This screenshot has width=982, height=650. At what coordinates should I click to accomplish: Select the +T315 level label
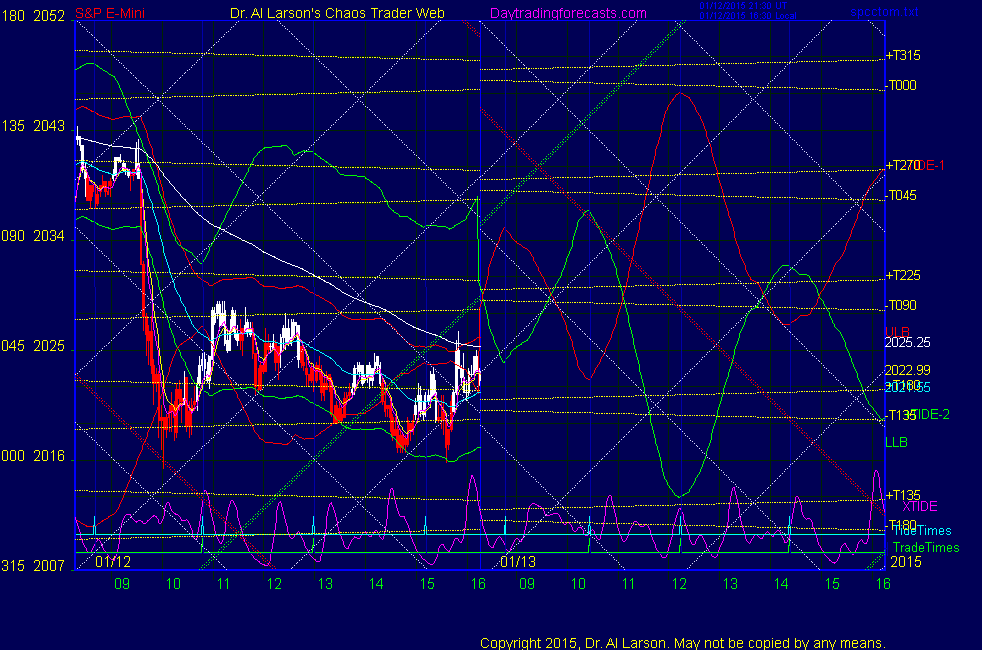coord(902,55)
